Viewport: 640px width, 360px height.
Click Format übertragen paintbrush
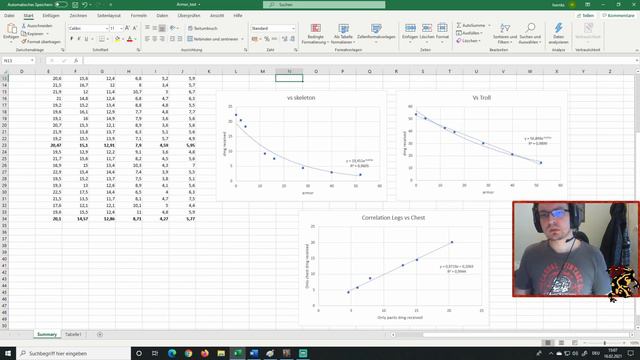pos(41,42)
